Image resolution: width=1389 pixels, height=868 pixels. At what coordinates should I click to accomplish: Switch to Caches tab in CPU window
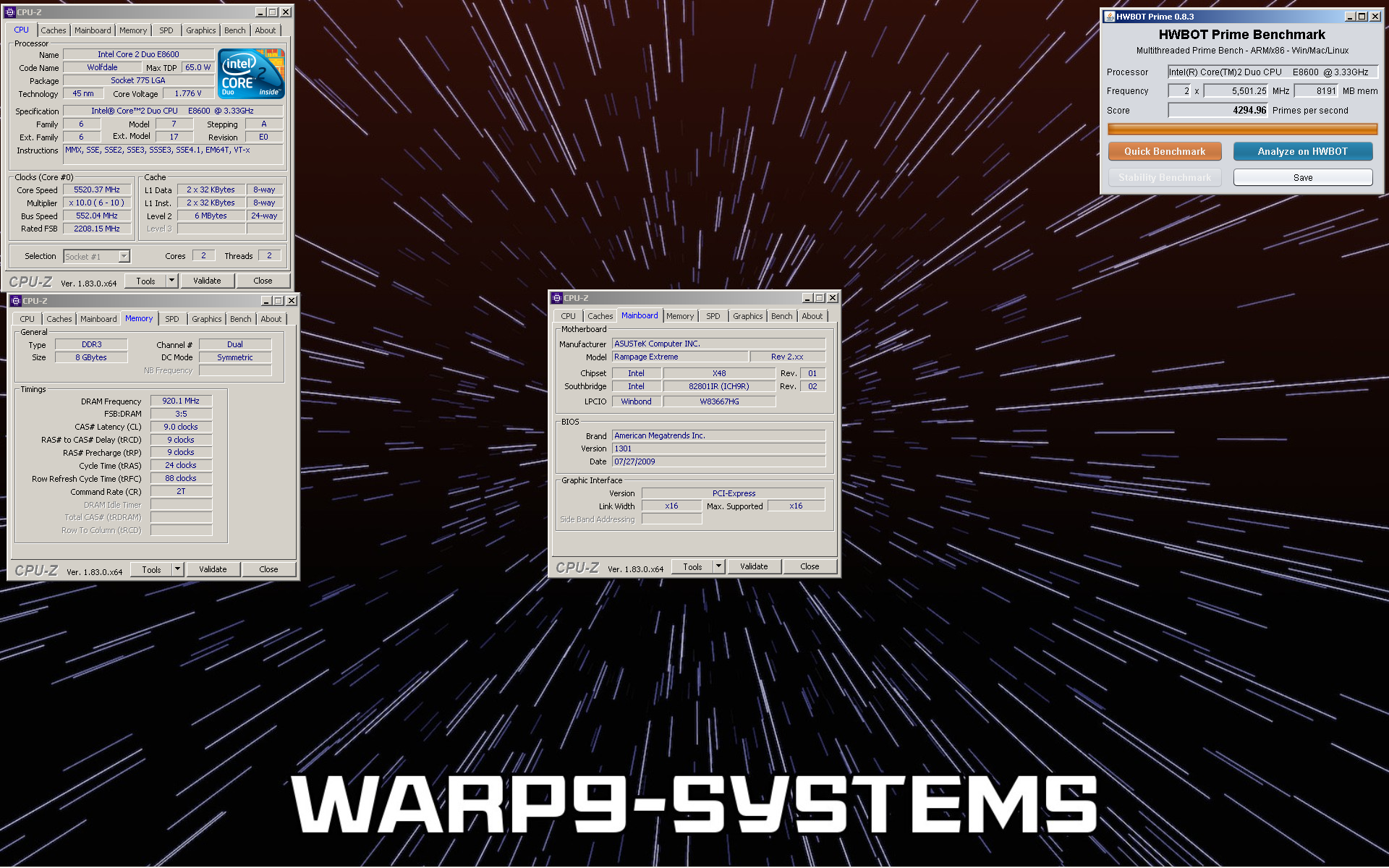[53, 30]
